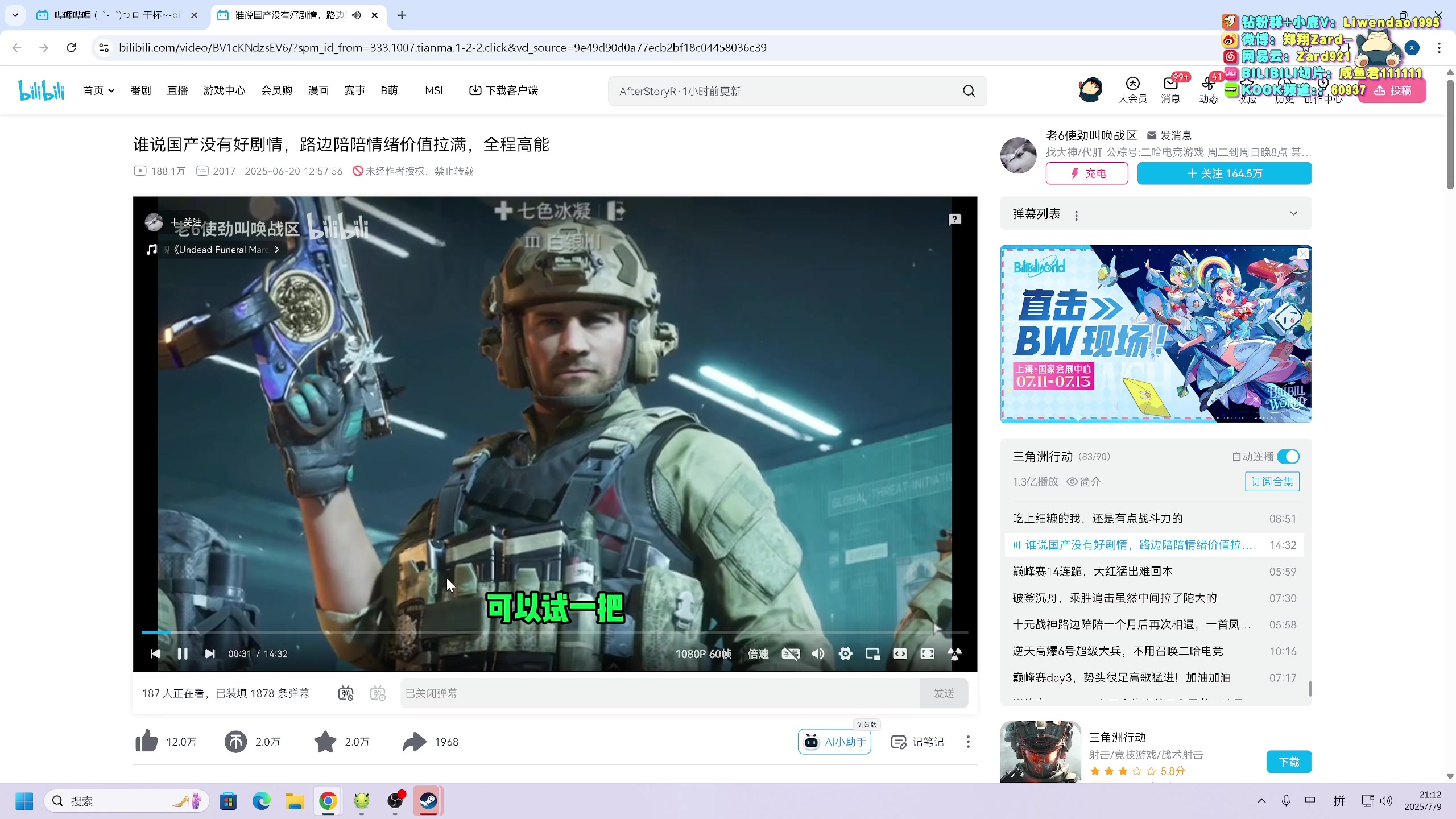The image size is (1456, 819).
Task: Open 倍速 playback speed menu
Action: click(758, 654)
